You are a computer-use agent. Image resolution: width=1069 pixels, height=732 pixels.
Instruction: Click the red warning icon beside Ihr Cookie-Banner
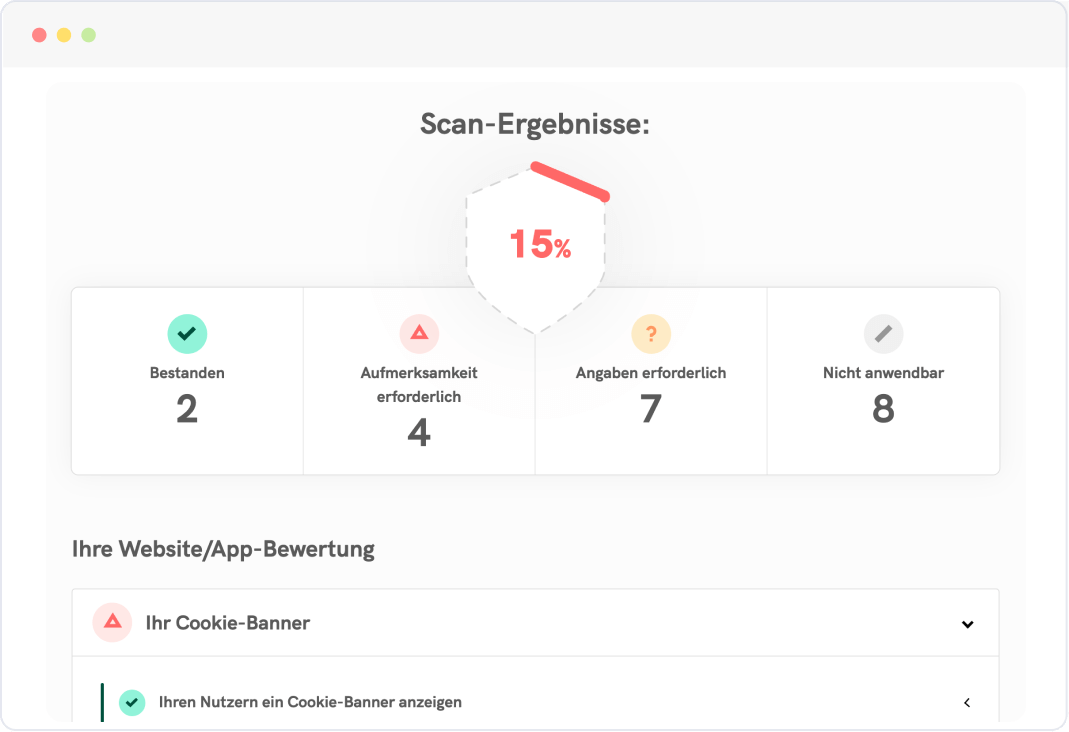(x=112, y=622)
